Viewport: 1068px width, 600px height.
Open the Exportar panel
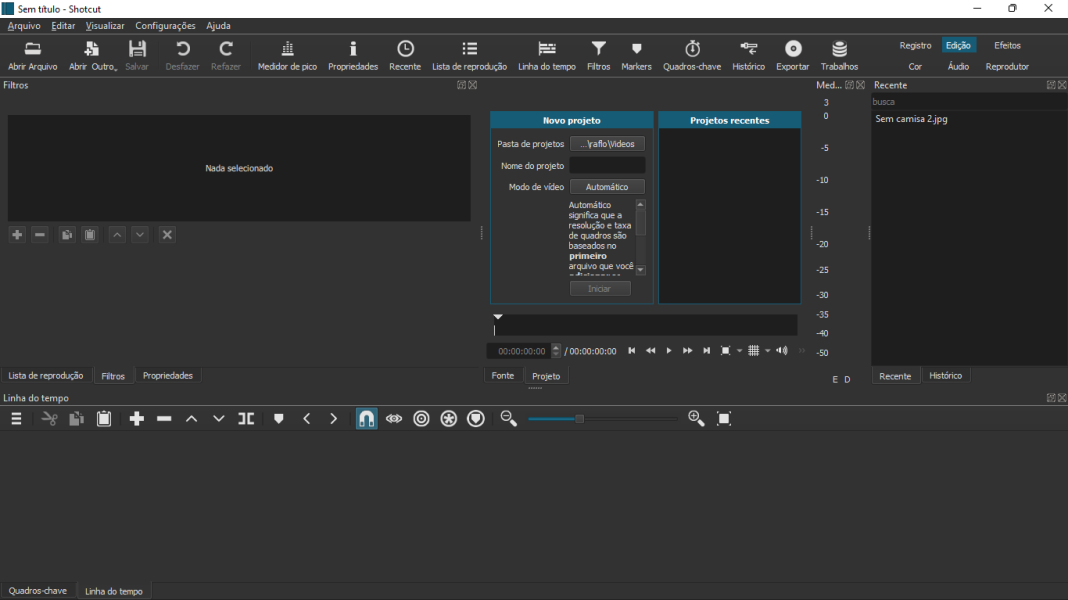pyautogui.click(x=792, y=54)
